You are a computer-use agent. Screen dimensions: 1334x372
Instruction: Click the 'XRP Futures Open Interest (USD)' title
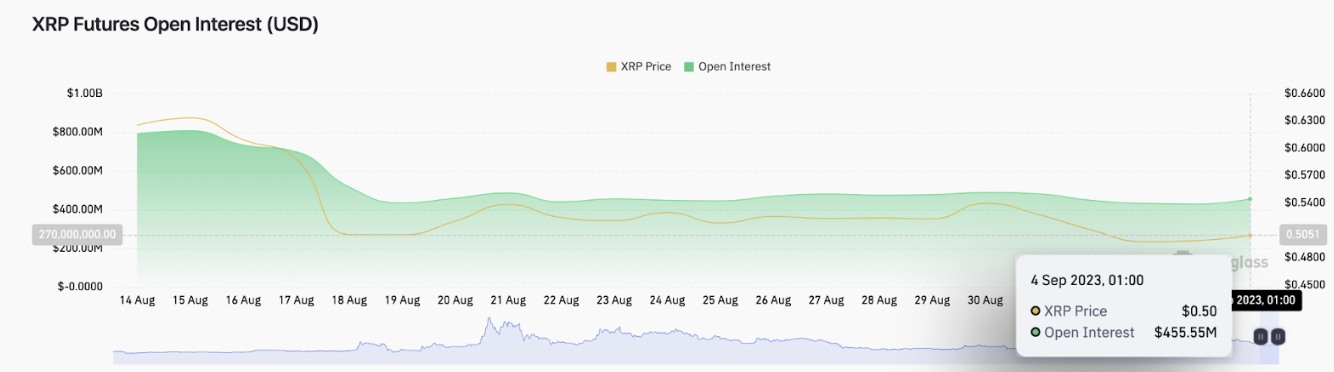[176, 25]
